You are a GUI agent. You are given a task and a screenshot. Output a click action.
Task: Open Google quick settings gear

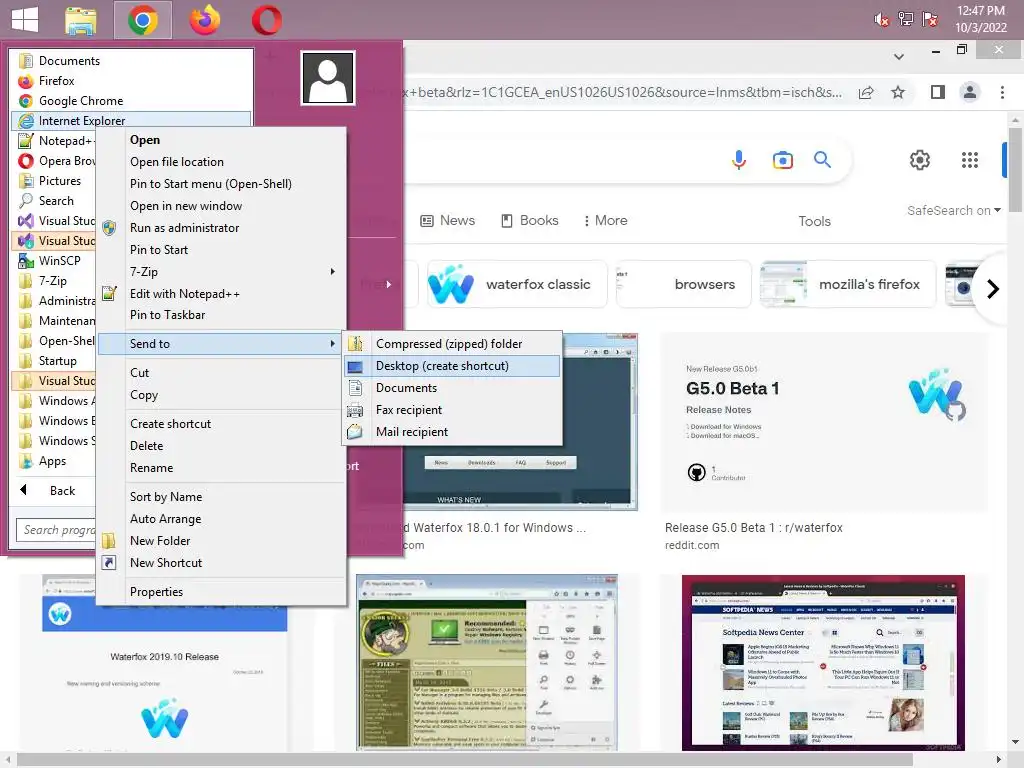920,160
